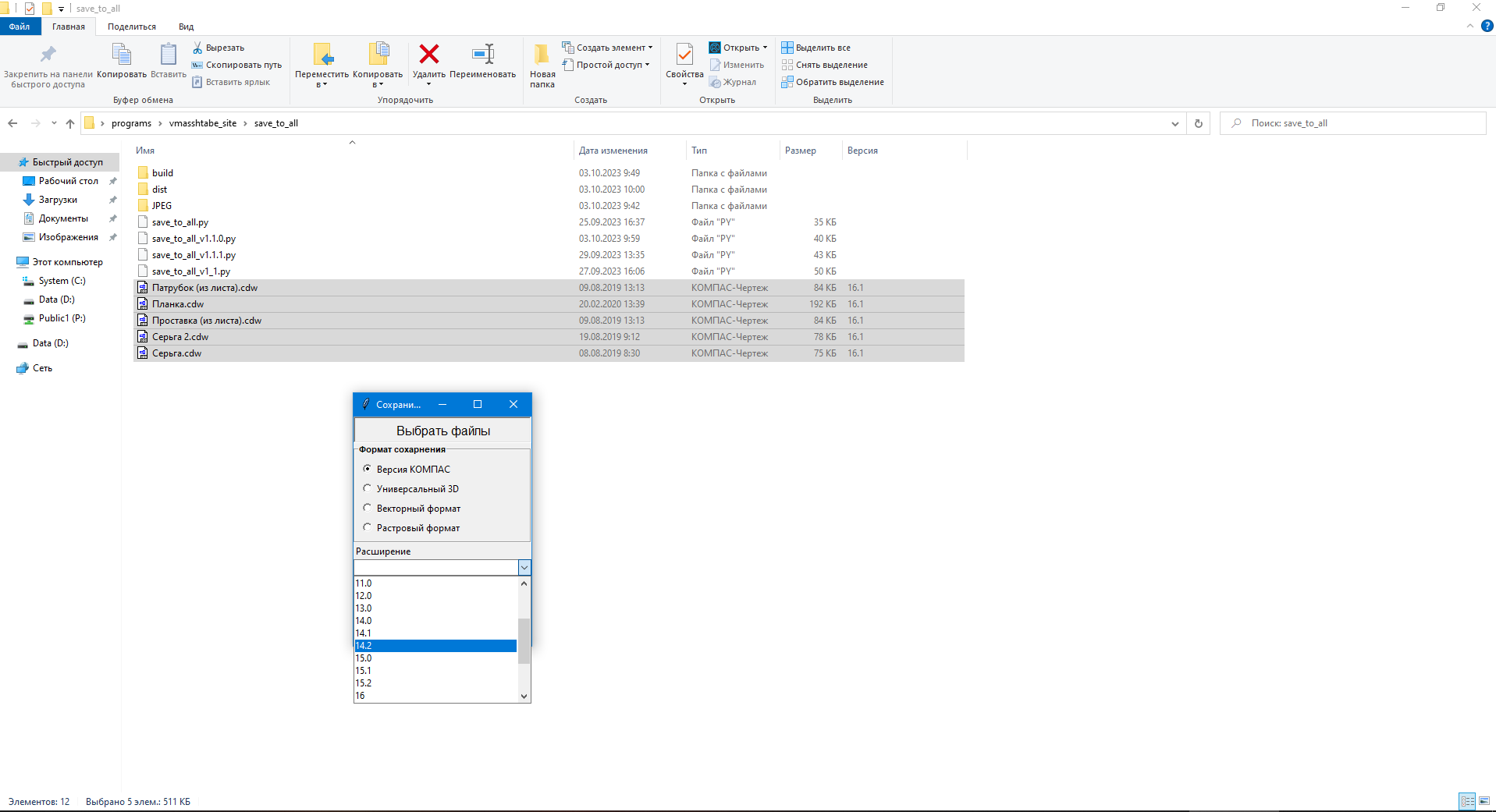Switch to details view icon in status bar
This screenshot has height=812, width=1496.
[1468, 801]
